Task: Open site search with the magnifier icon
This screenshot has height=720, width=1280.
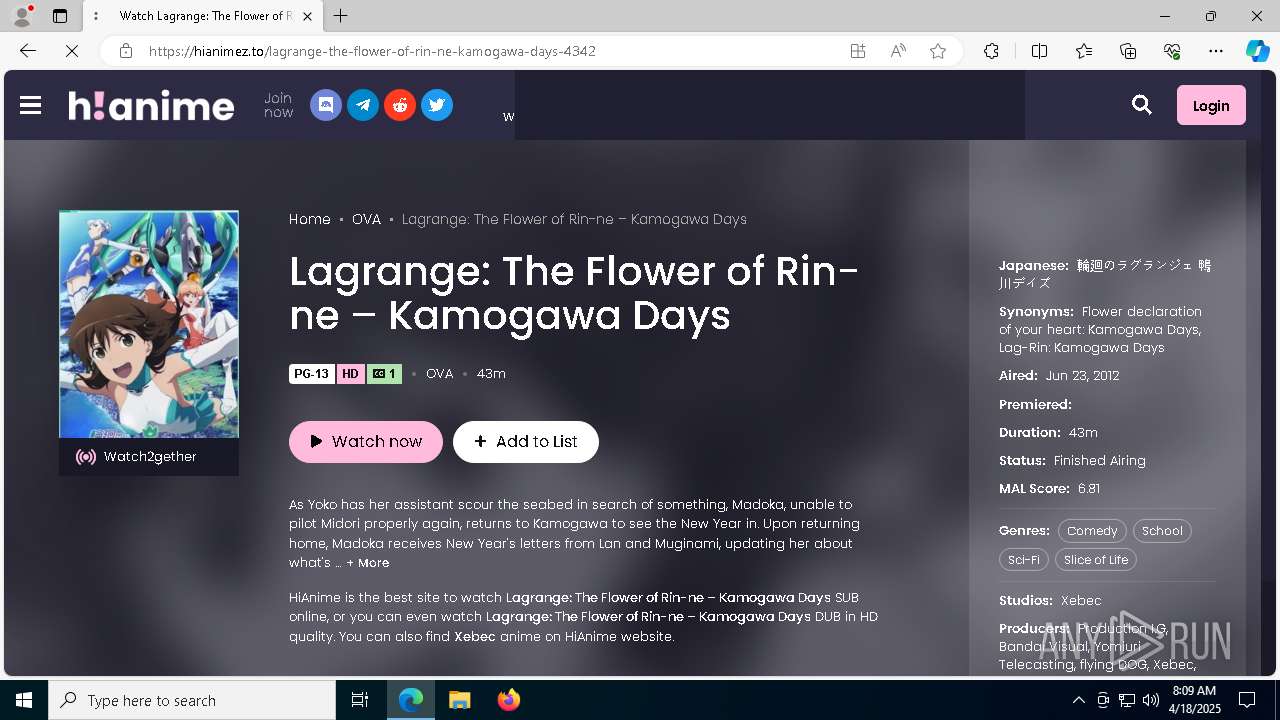Action: (x=1142, y=105)
